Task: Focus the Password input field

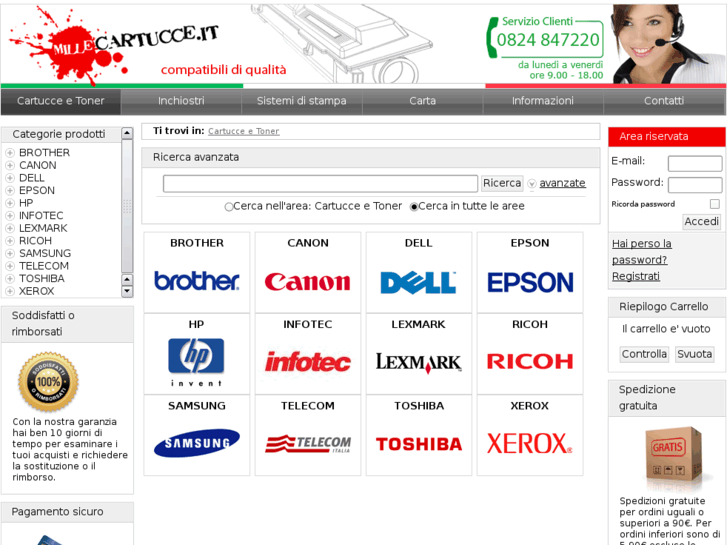Action: (695, 185)
